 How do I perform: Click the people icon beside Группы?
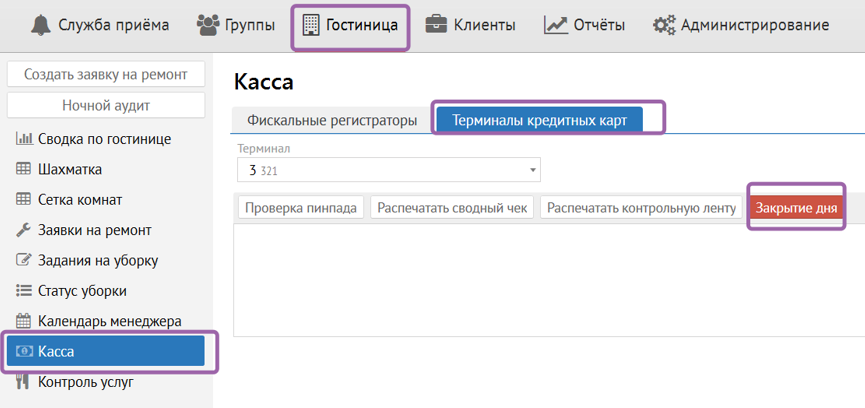click(208, 25)
